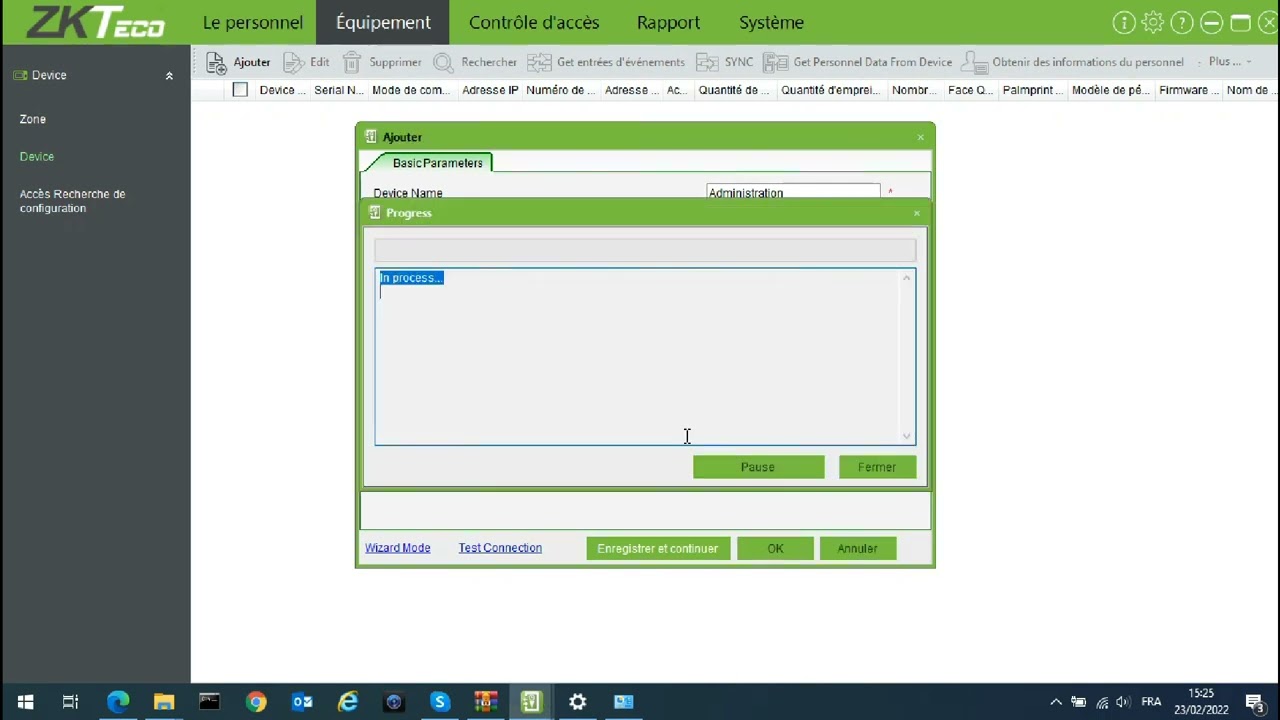Sort by the Palmprint column header
This screenshot has height=720, width=1280.
coord(1032,90)
